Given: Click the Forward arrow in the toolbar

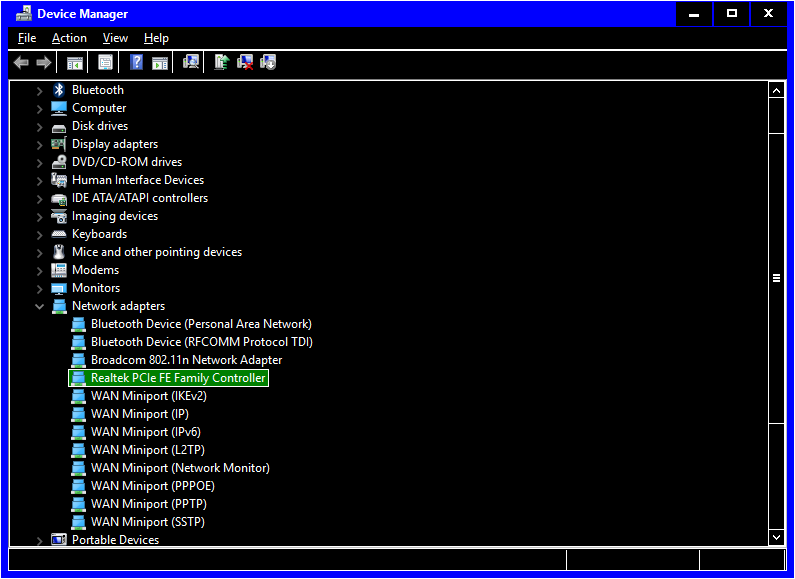Looking at the screenshot, I should pos(44,63).
